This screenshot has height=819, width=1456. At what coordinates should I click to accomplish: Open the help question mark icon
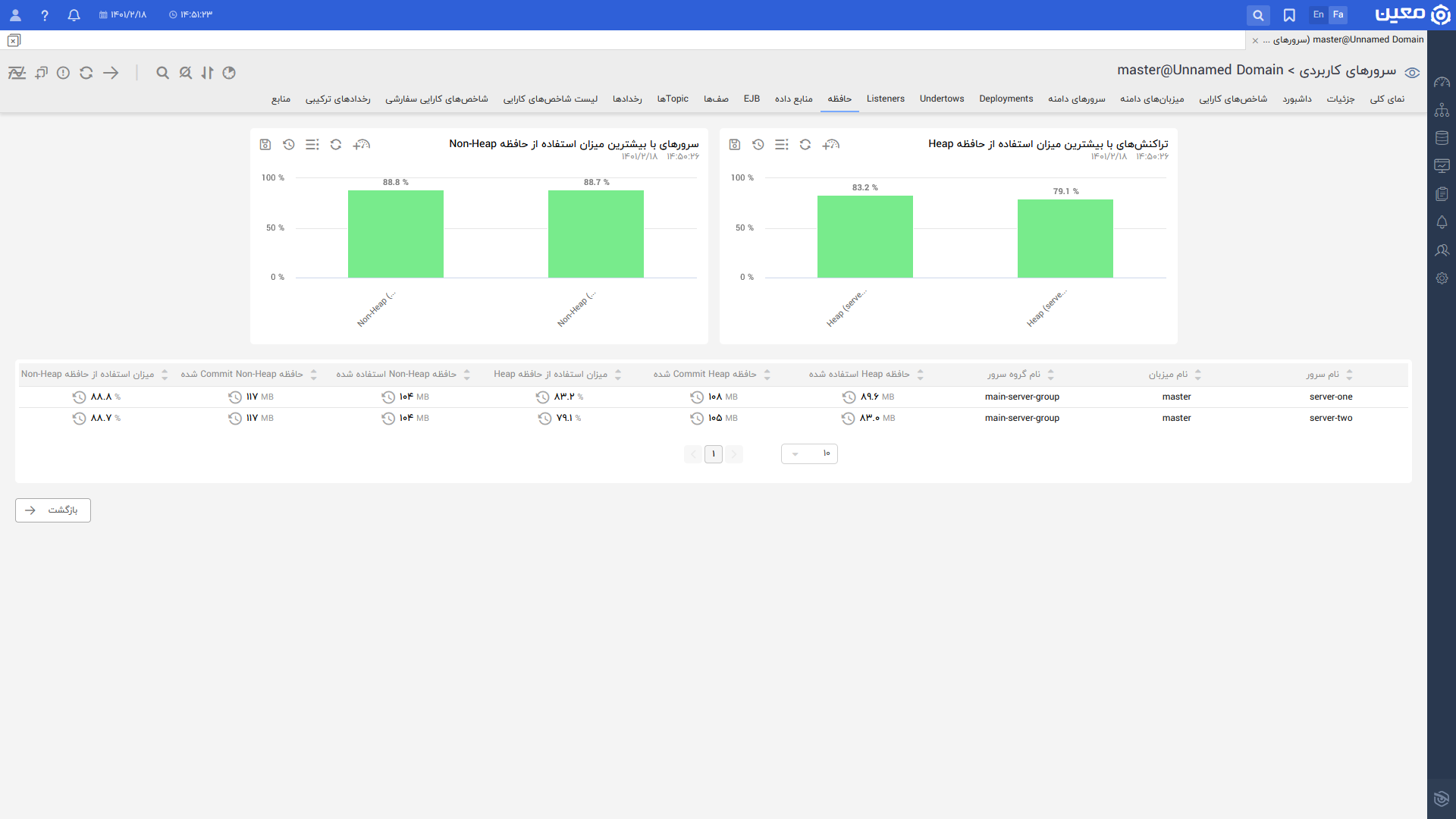coord(45,15)
